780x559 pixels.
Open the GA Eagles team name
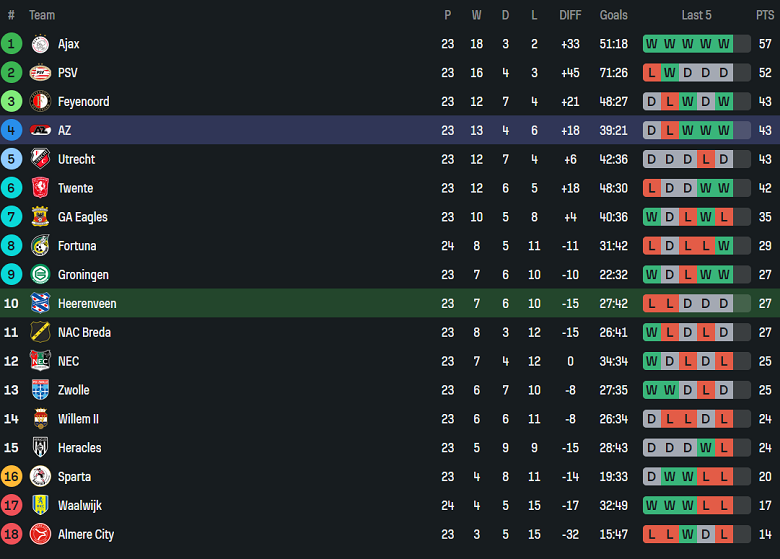[83, 217]
